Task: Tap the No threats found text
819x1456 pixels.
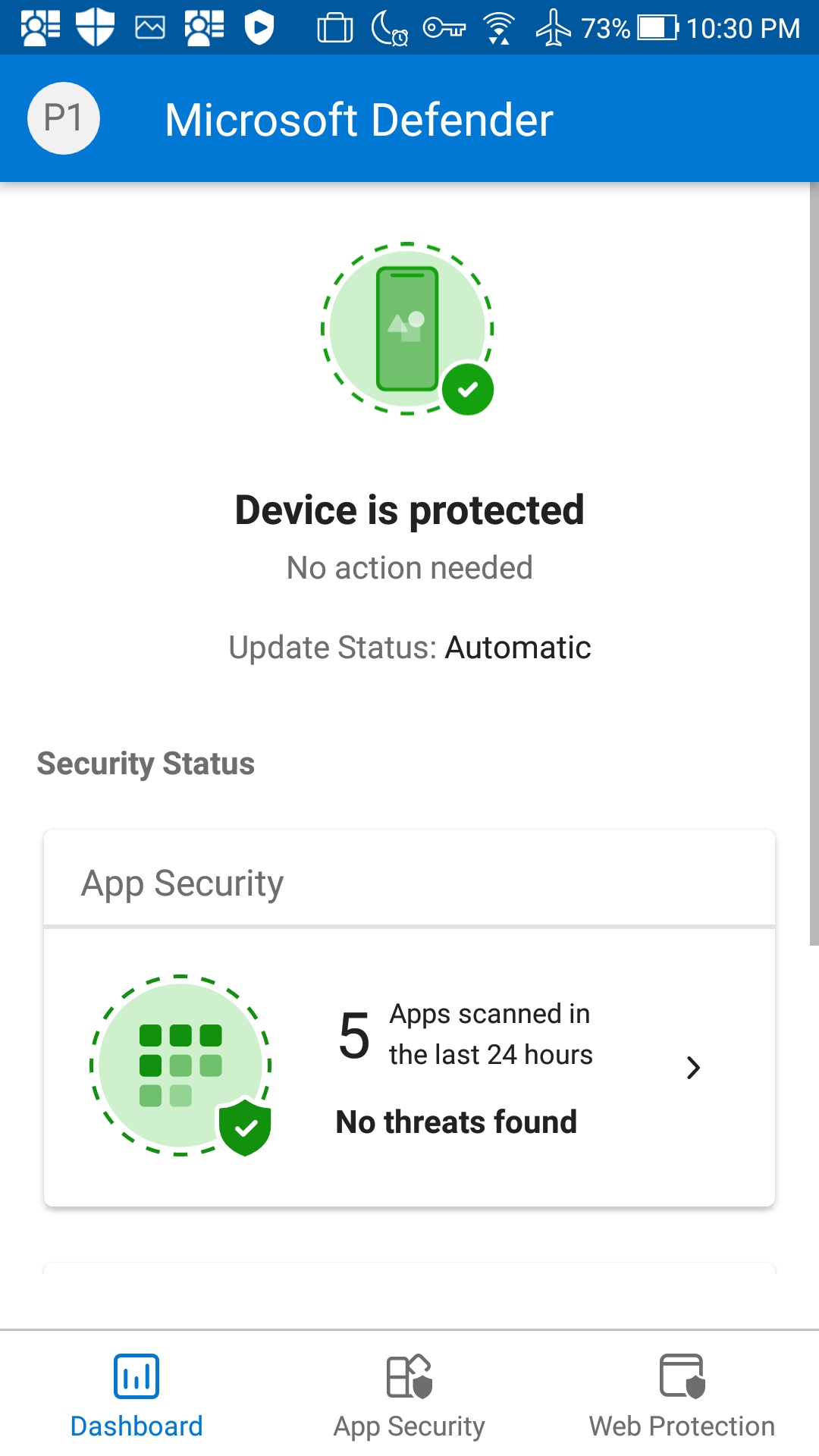Action: click(457, 1122)
